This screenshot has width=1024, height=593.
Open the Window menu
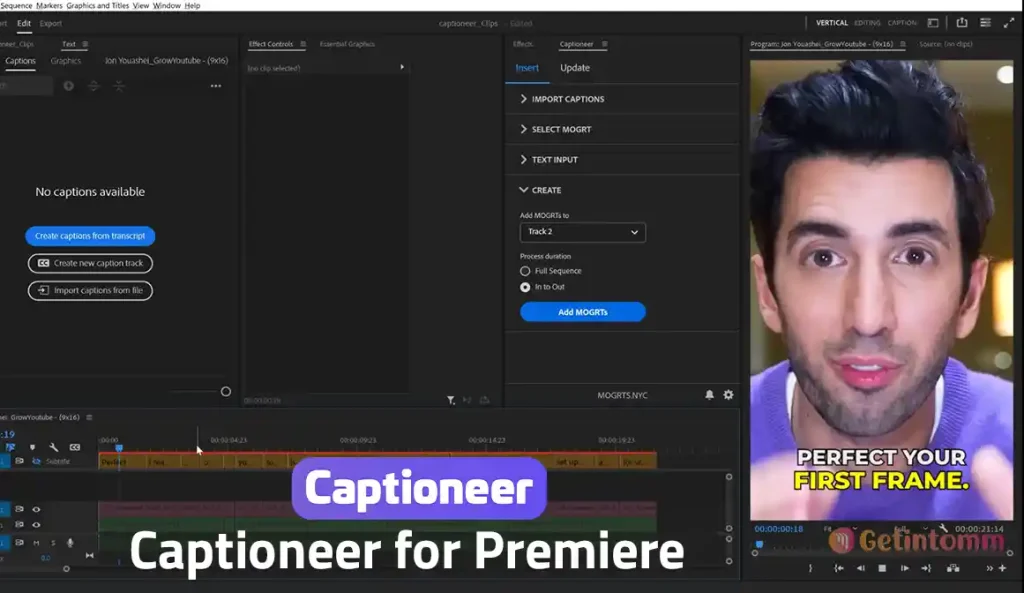point(167,5)
